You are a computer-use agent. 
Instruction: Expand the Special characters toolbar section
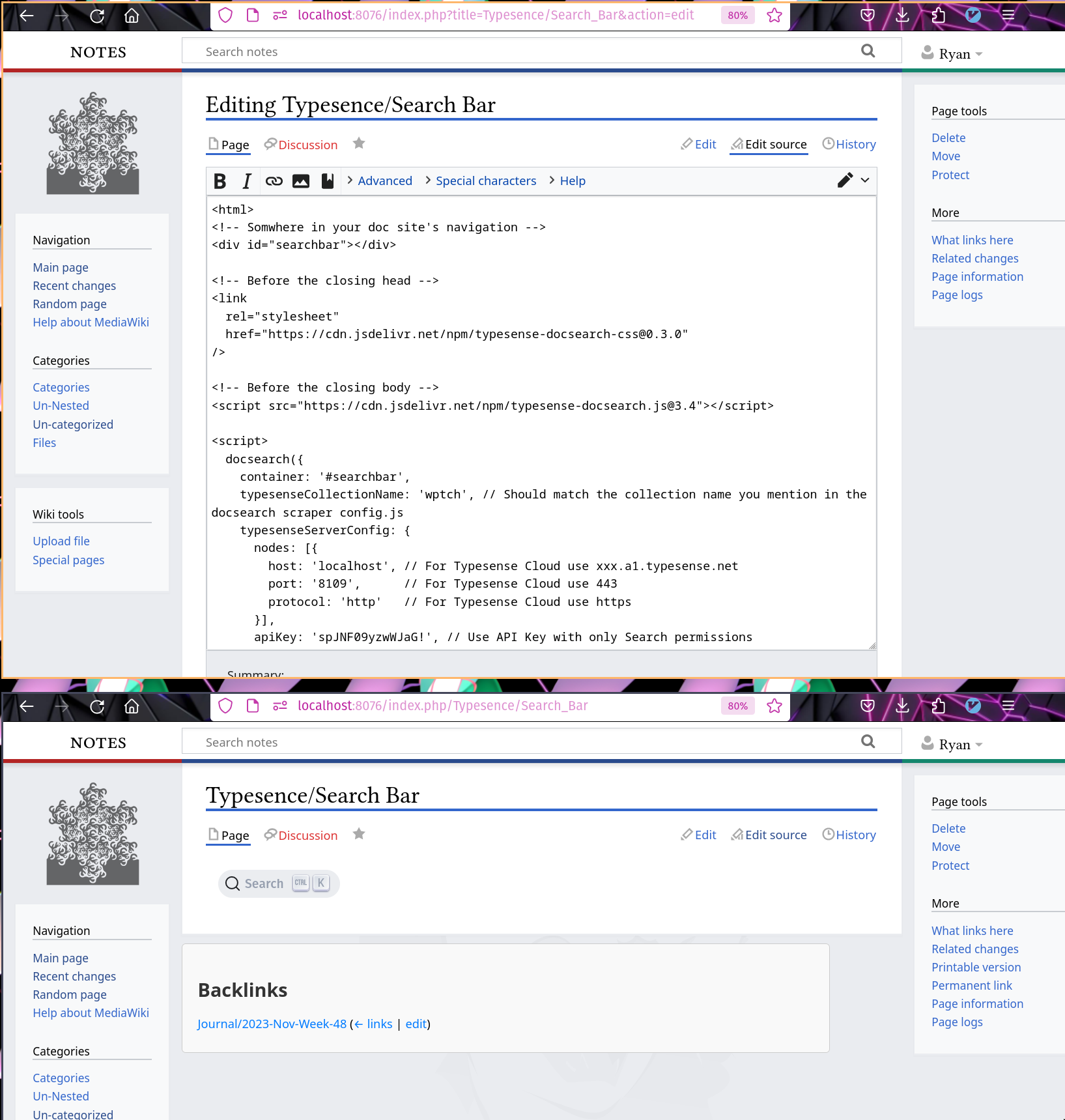click(481, 180)
